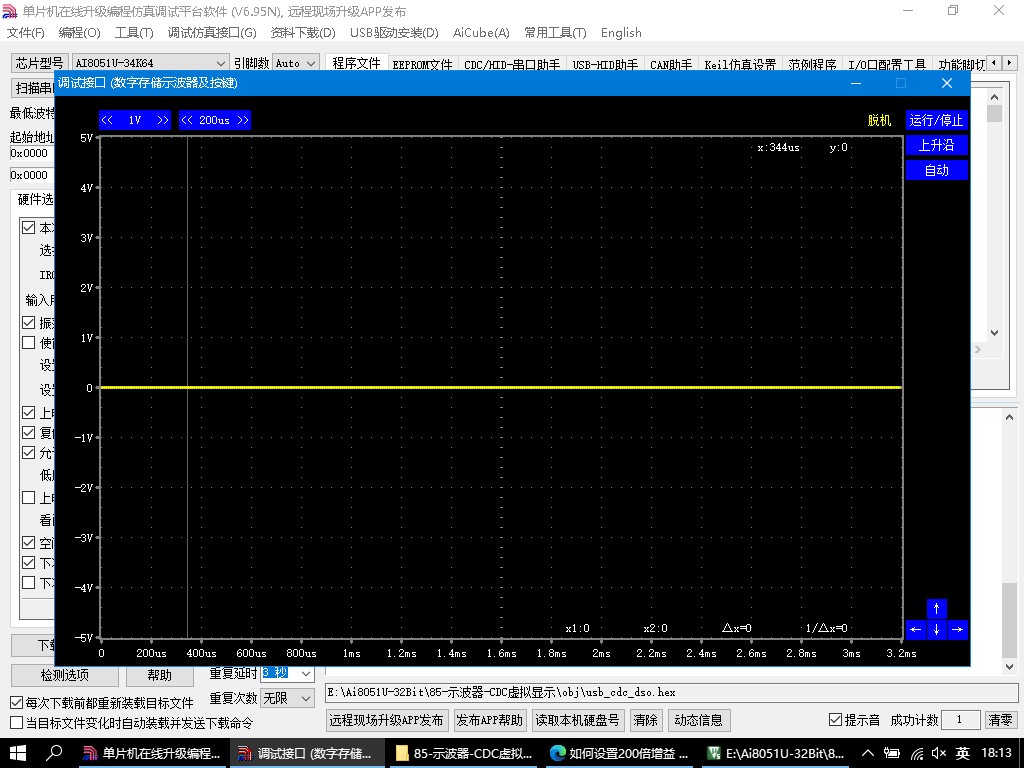
Task: Open the 资料下载(D) menu
Action: (303, 33)
